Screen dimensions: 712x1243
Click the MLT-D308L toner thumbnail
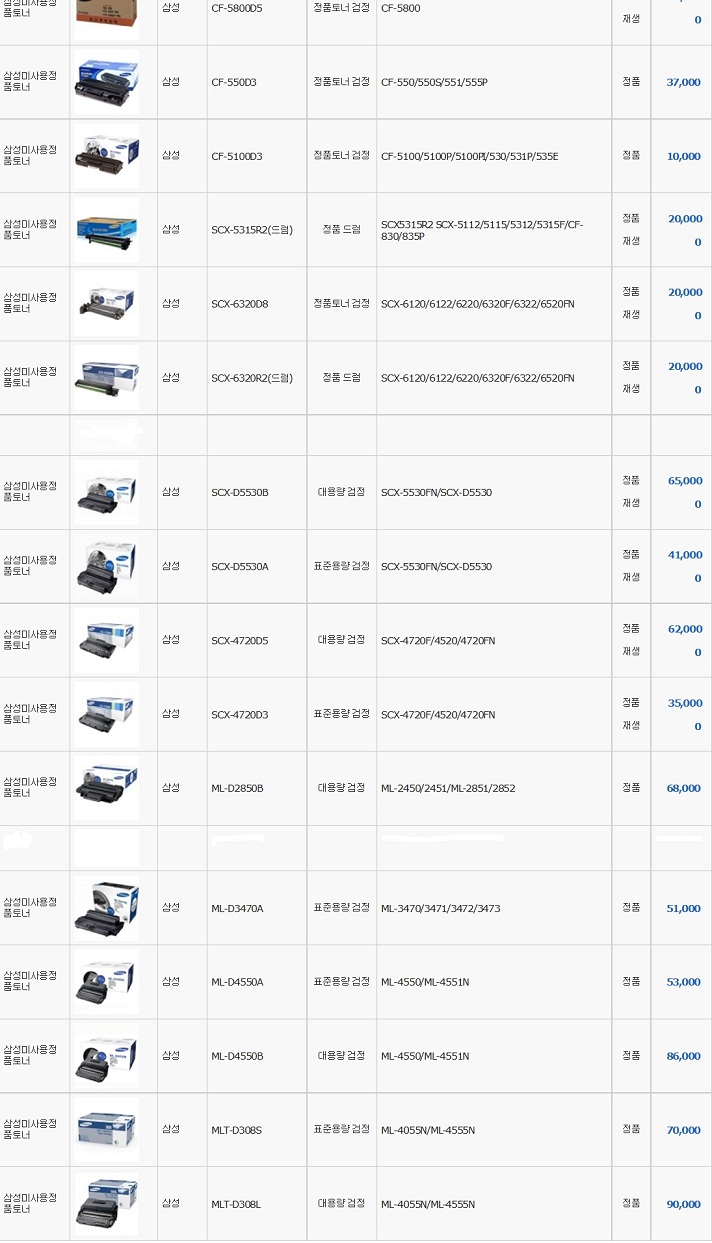click(x=106, y=1204)
